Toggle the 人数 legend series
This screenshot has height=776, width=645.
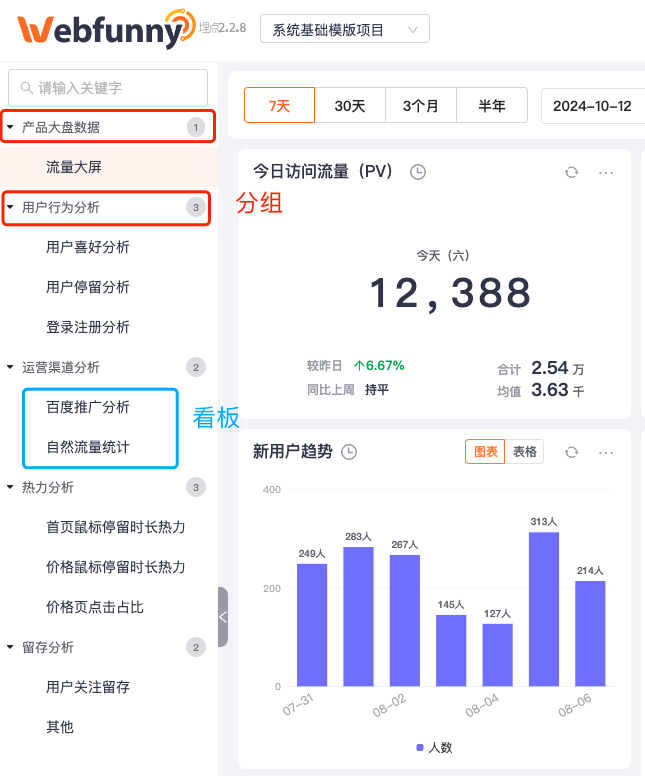pos(434,747)
